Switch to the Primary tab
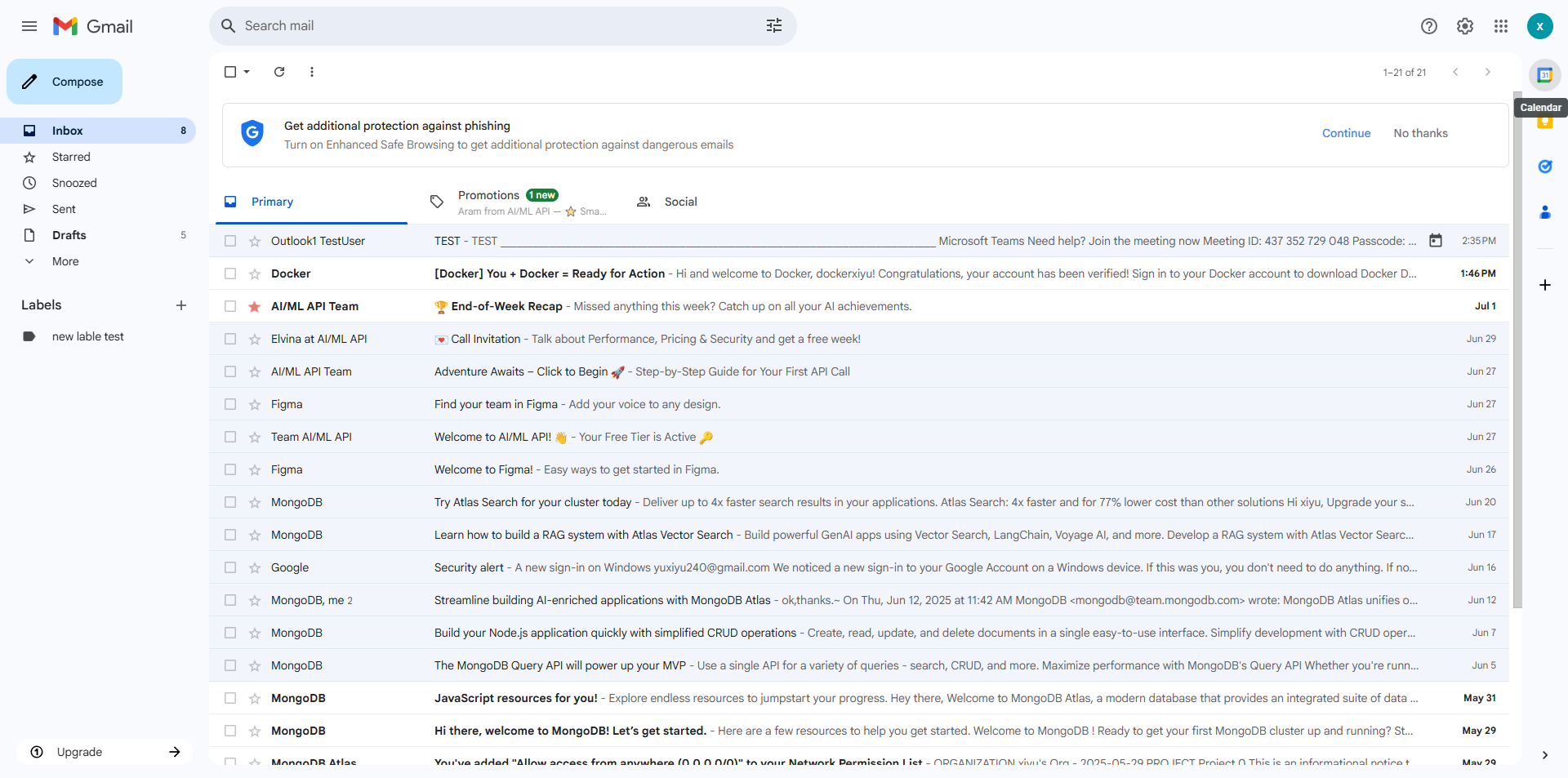This screenshot has height=778, width=1568. pos(311,202)
